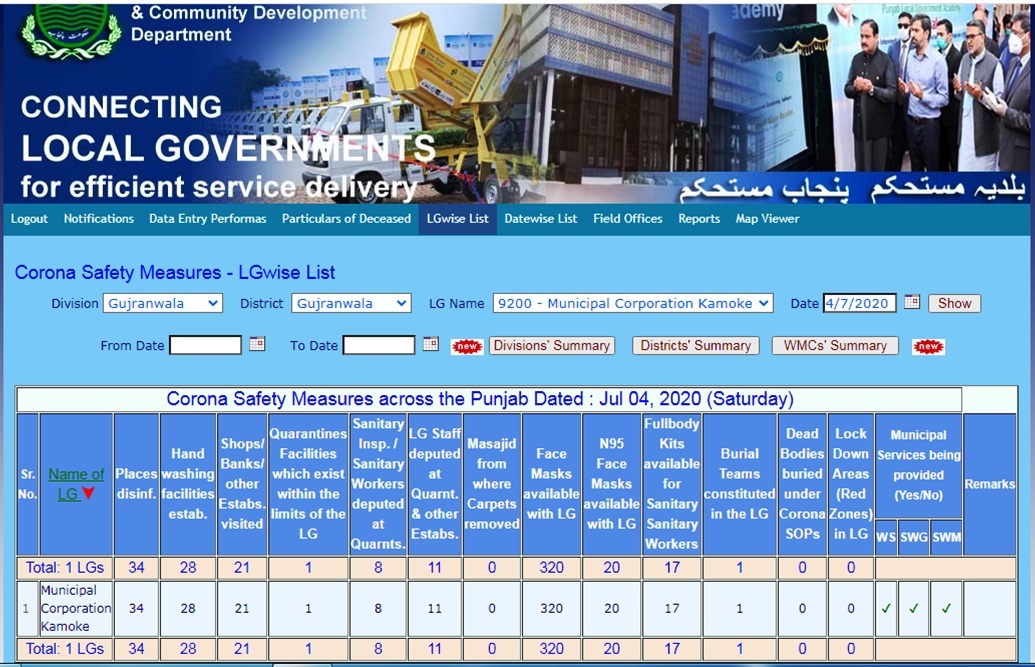This screenshot has height=667, width=1035.
Task: Click the Show button
Action: 954,303
